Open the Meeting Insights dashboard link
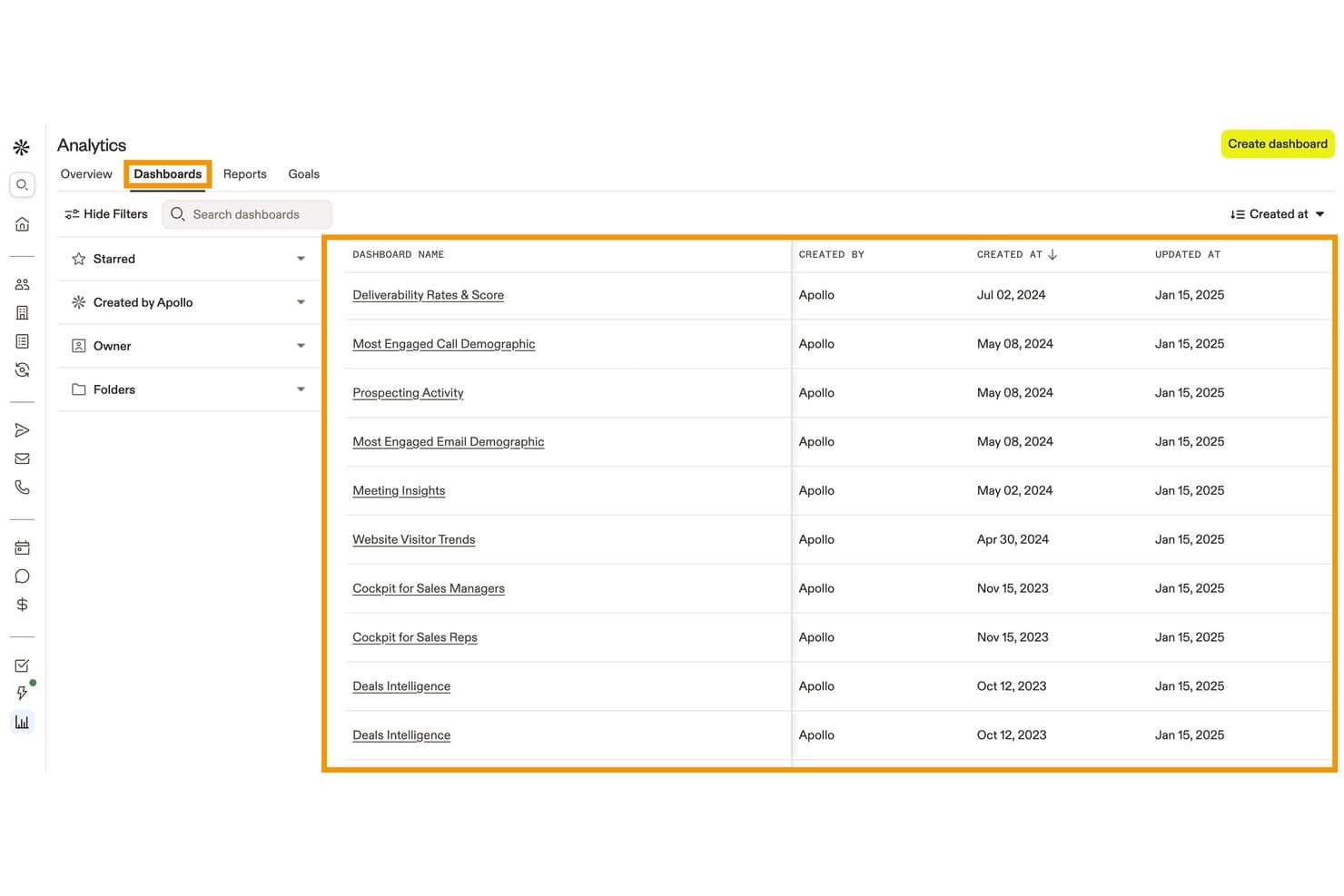Screen dimensions: 1344x896 pyautogui.click(x=399, y=491)
